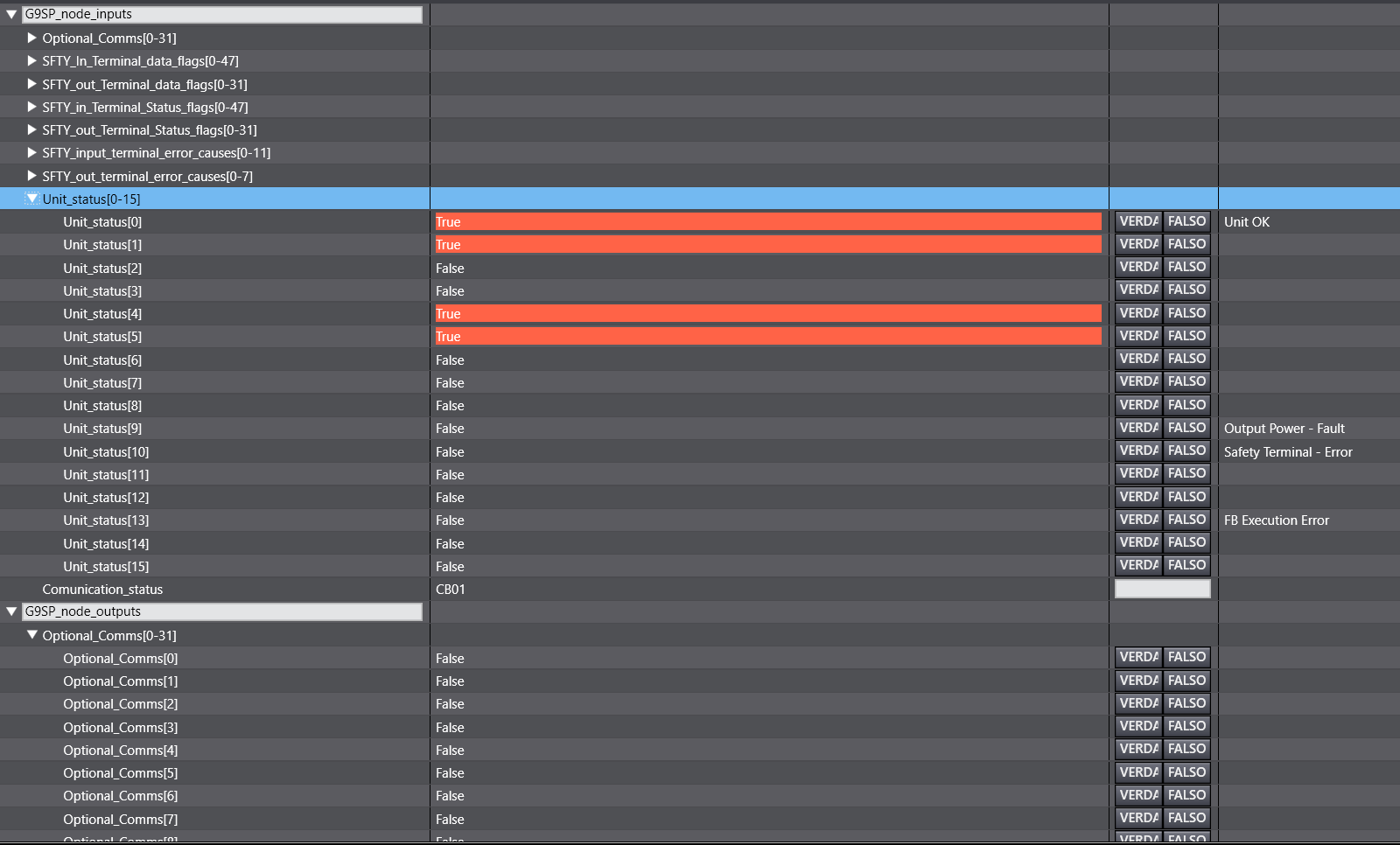Collapse the G9SP_node_inputs group
This screenshot has height=845, width=1400.
[11, 14]
